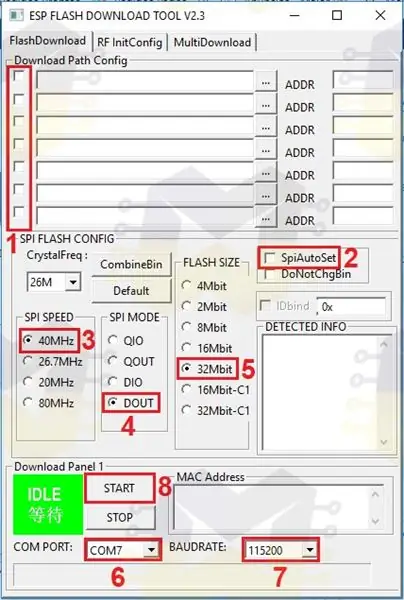
Task: Tick the sixth download path checkbox
Action: (x=18, y=189)
